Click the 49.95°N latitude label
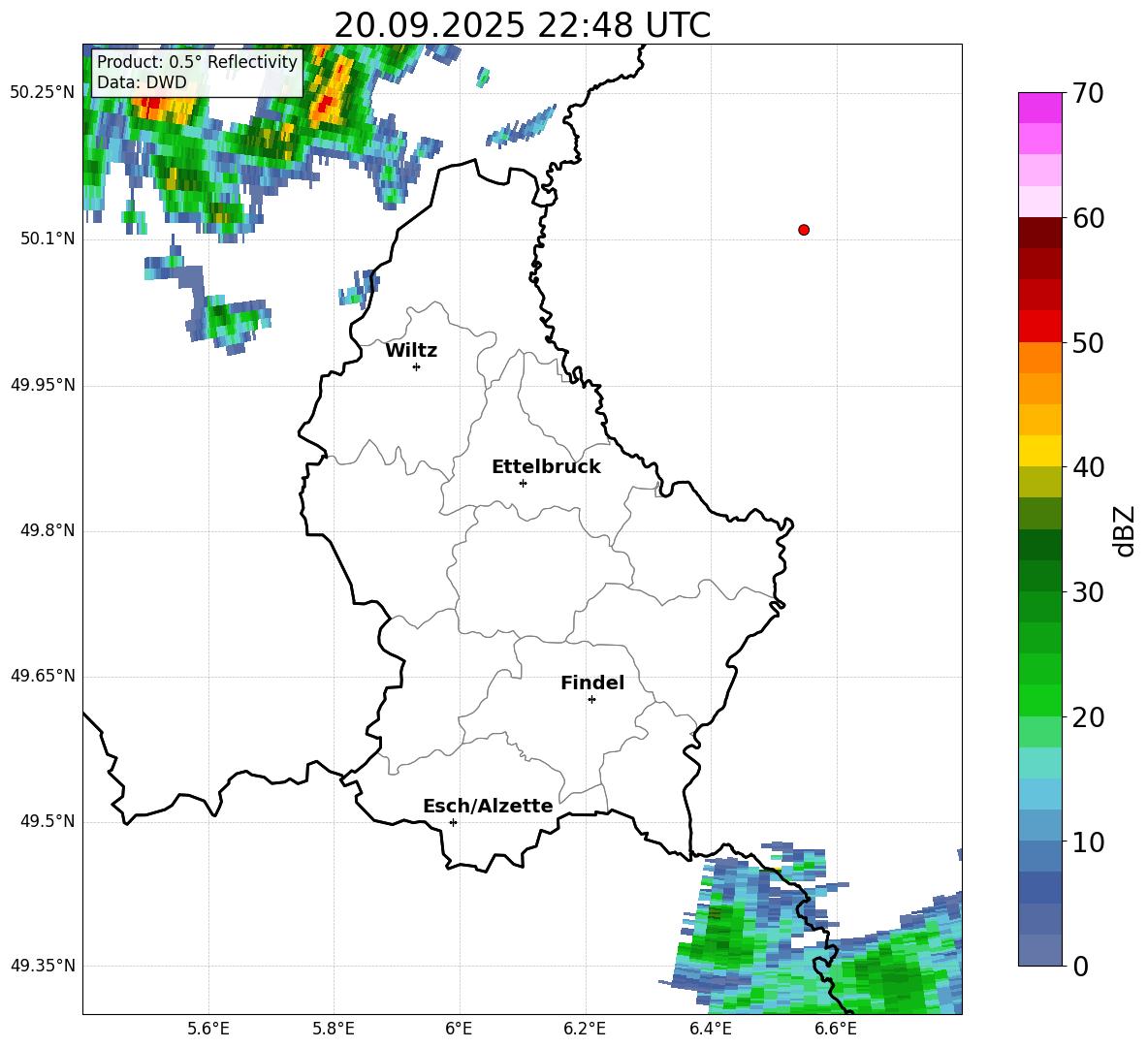Image resolution: width=1148 pixels, height=1048 pixels. coord(43,385)
